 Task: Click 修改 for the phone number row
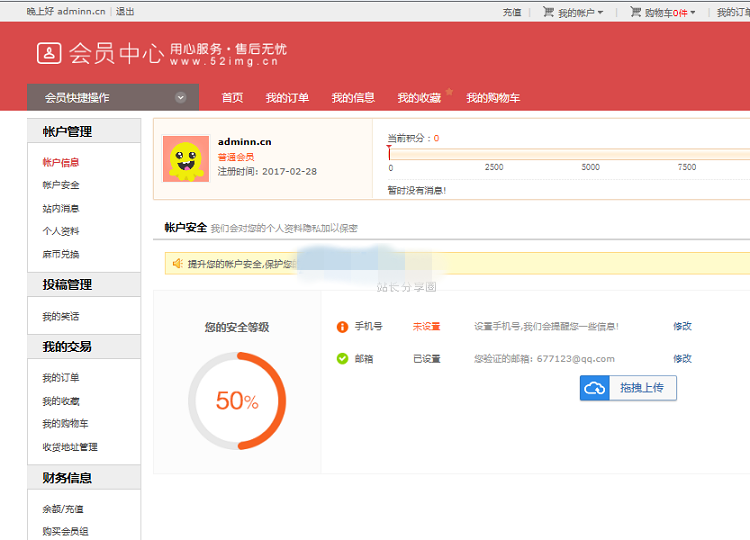click(x=683, y=326)
